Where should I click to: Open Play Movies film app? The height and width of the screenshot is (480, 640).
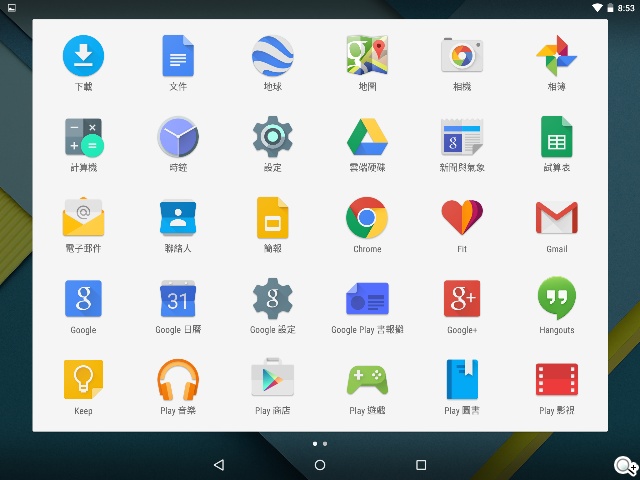click(x=557, y=379)
